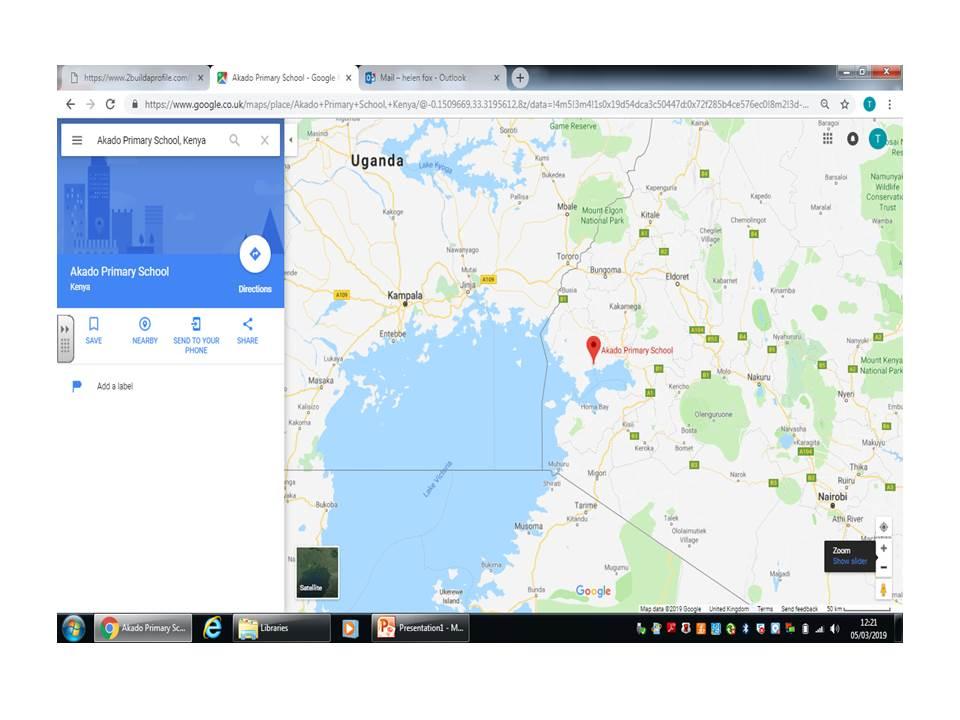Image resolution: width=960 pixels, height=720 pixels.
Task: Open Google apps grid
Action: [827, 138]
